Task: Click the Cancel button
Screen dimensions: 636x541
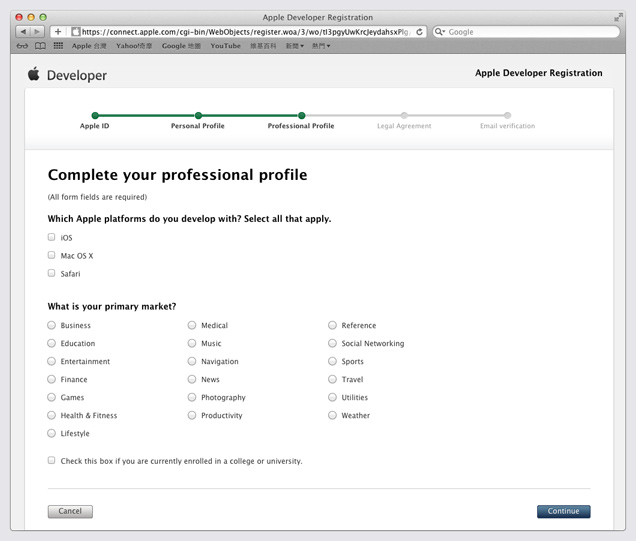Action: point(70,511)
